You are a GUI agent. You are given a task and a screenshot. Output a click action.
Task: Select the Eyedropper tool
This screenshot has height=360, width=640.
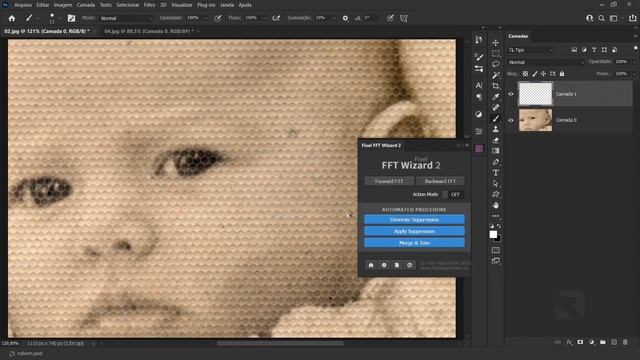coord(496,97)
